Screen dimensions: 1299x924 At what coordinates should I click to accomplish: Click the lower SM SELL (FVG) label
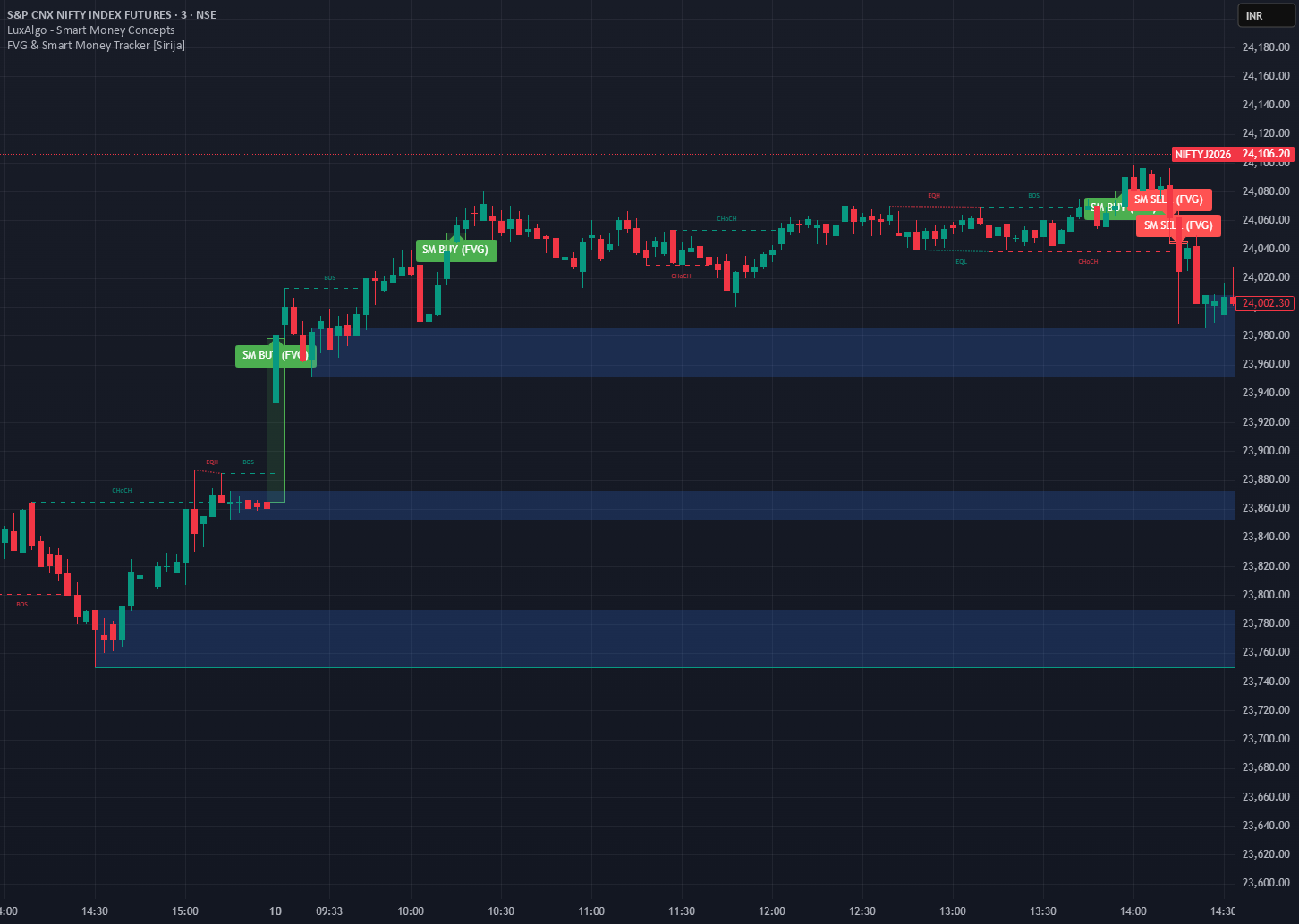tap(1179, 225)
